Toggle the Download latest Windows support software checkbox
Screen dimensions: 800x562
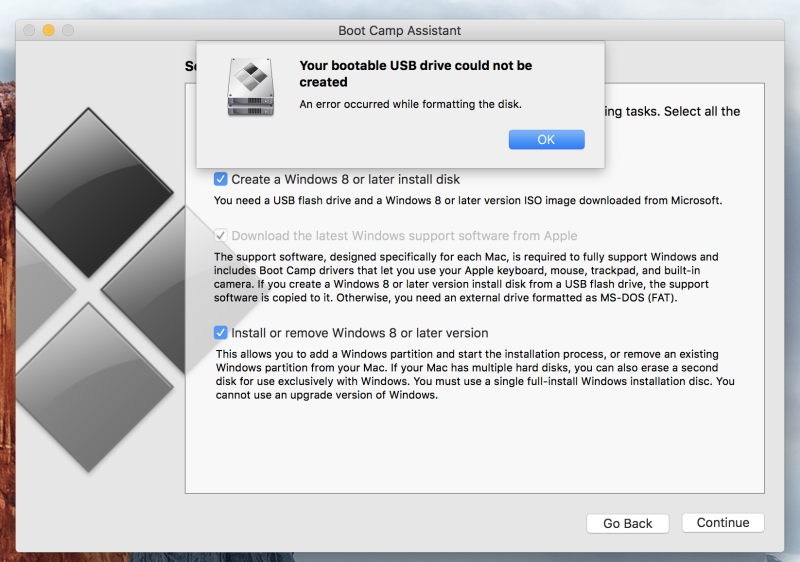coord(220,236)
